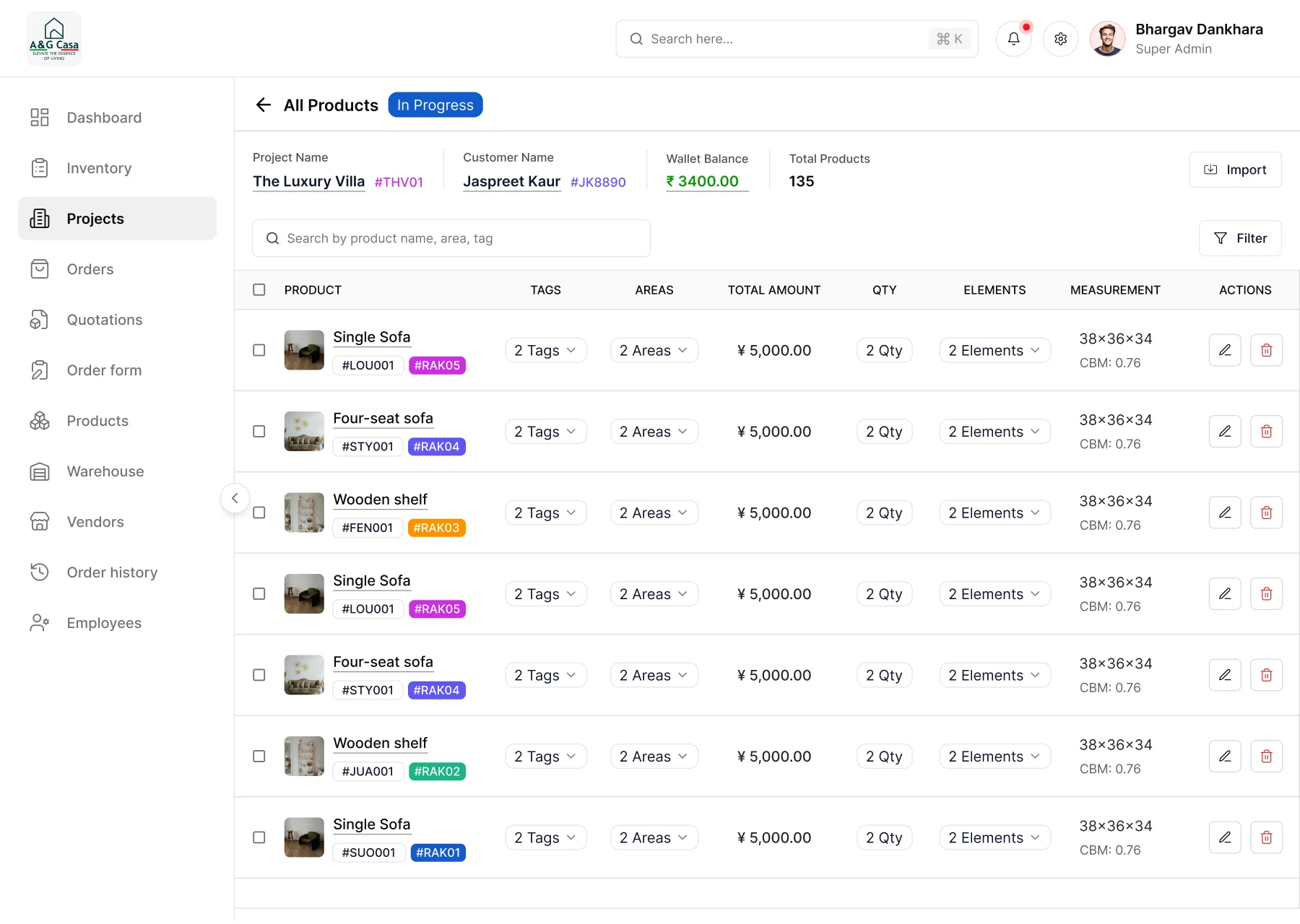Open The Luxury Villa project link
This screenshot has height=924, width=1300.
coord(308,182)
